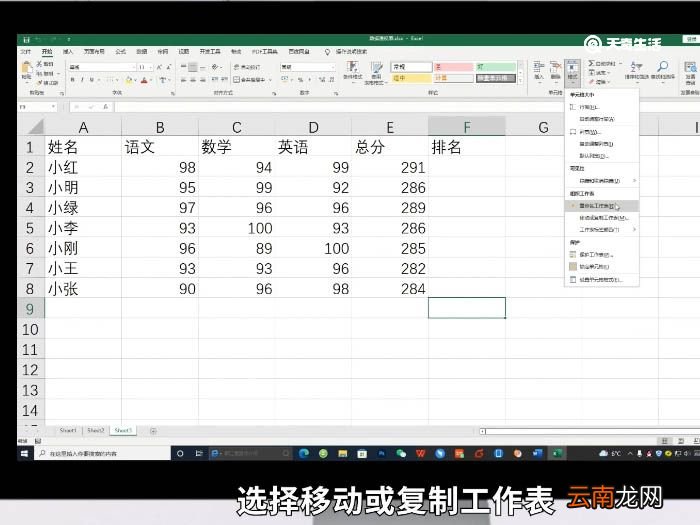Open the Windows Start menu

click(x=25, y=454)
